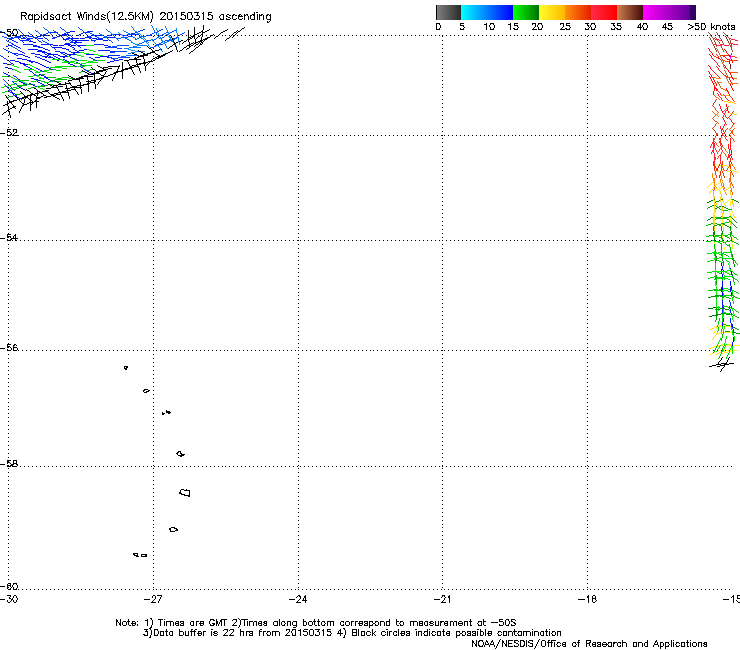Click the '>50 knots' legend label
740x650 pixels.
pyautogui.click(x=711, y=27)
